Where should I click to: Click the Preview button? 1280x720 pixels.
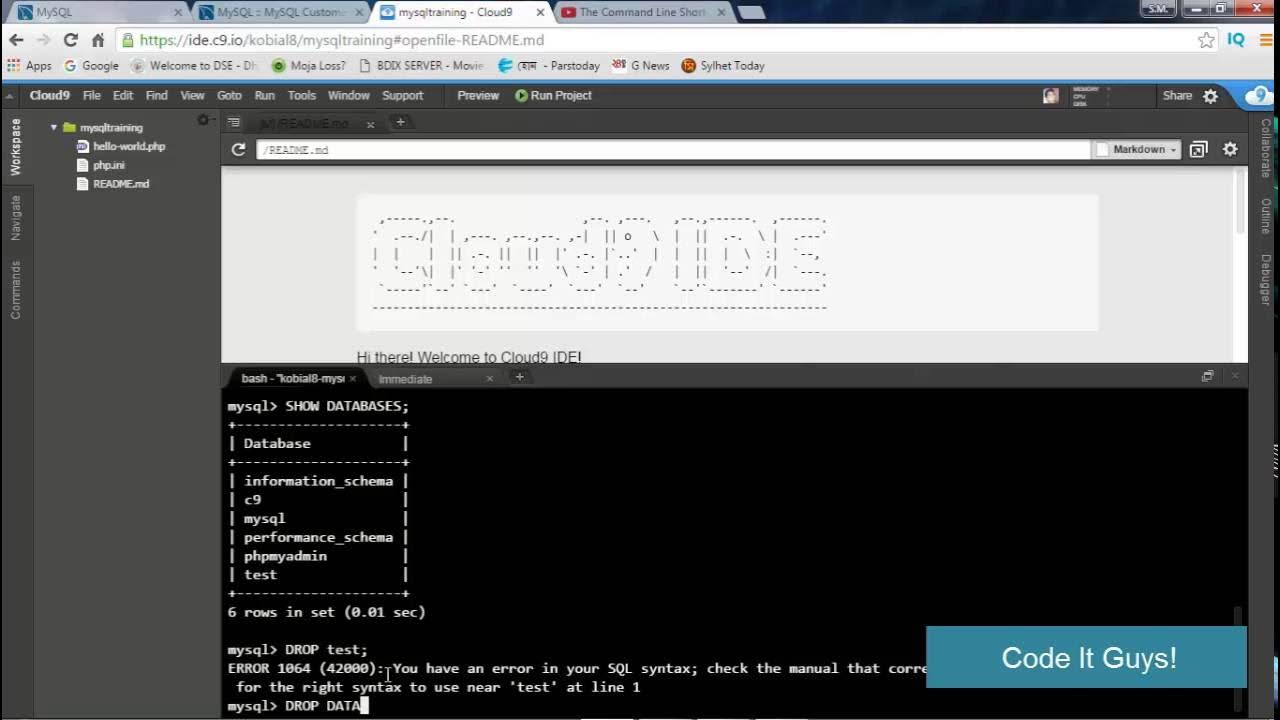(478, 95)
